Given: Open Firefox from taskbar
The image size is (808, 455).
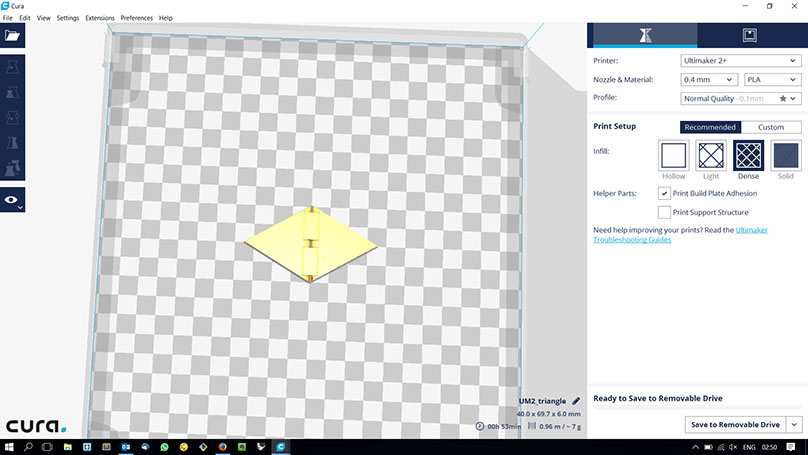Looking at the screenshot, I should pos(222,447).
